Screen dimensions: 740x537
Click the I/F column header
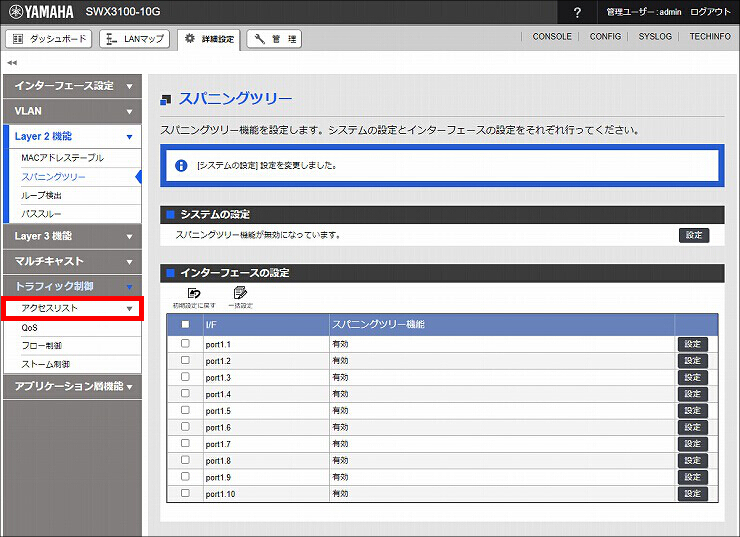[266, 325]
